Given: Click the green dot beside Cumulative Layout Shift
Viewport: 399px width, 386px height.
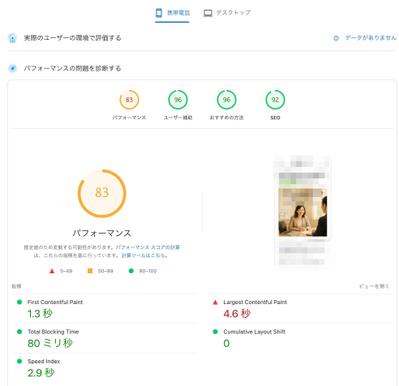Looking at the screenshot, I should click(x=215, y=332).
